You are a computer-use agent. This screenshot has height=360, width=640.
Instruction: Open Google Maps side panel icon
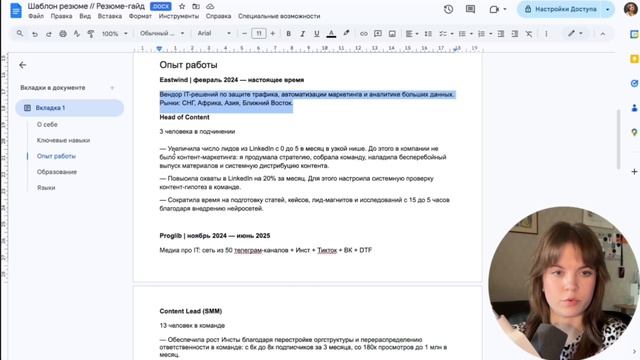[x=634, y=132]
